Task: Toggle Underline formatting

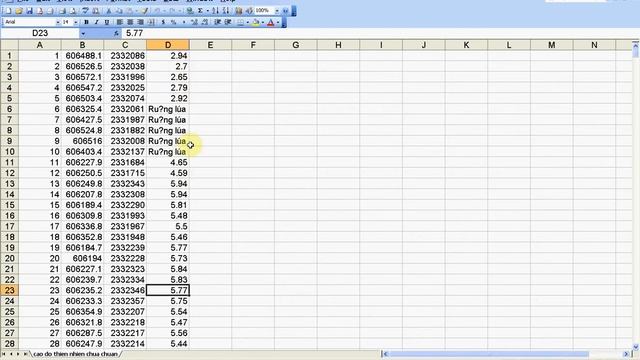Action: [x=107, y=22]
